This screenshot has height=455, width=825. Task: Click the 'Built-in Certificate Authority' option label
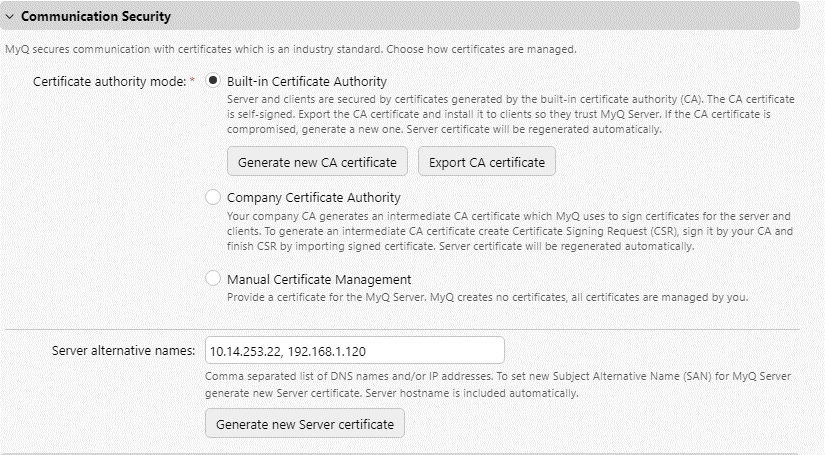tap(306, 81)
